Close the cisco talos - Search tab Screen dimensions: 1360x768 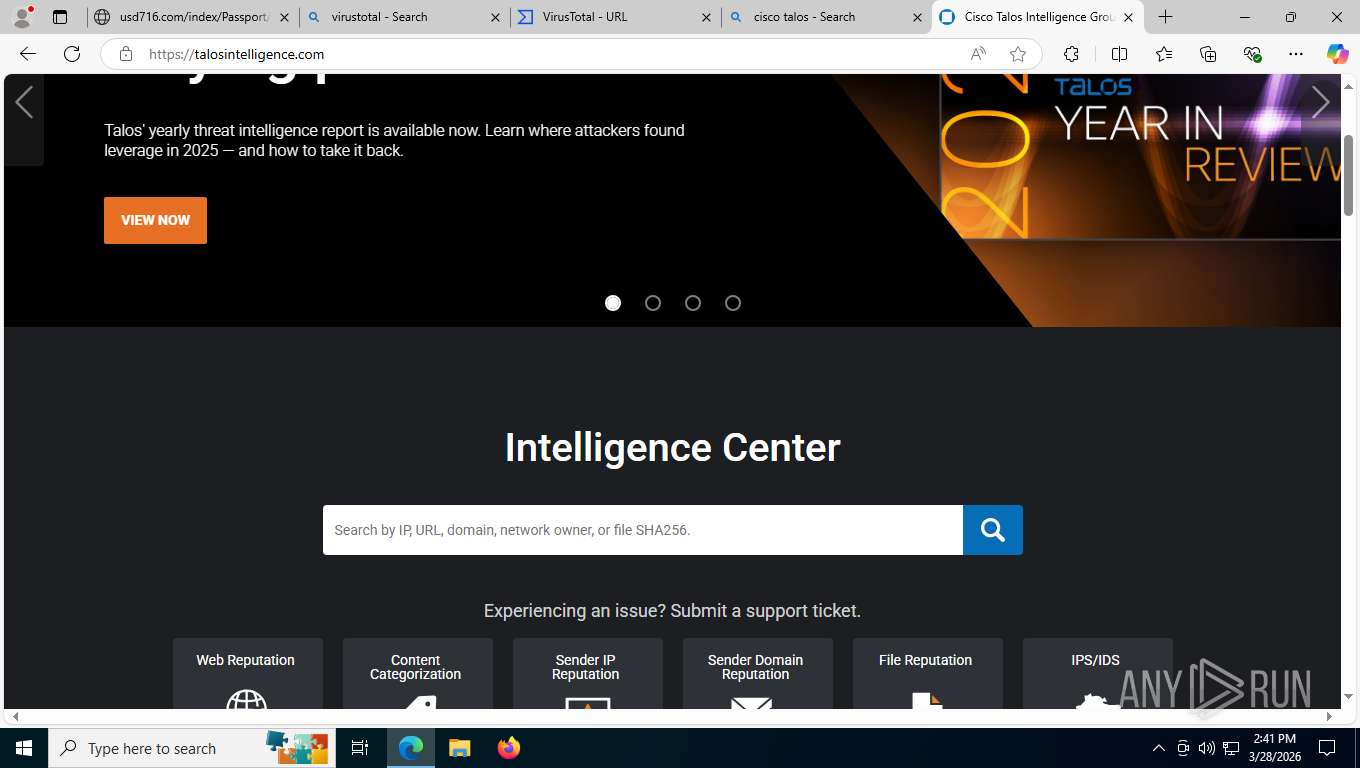[x=917, y=17]
